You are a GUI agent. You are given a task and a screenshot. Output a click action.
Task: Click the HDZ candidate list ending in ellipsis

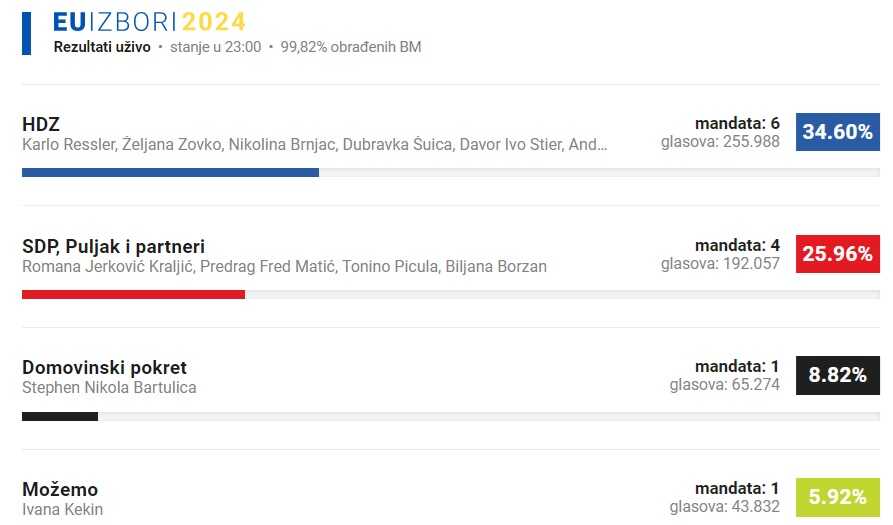point(314,145)
